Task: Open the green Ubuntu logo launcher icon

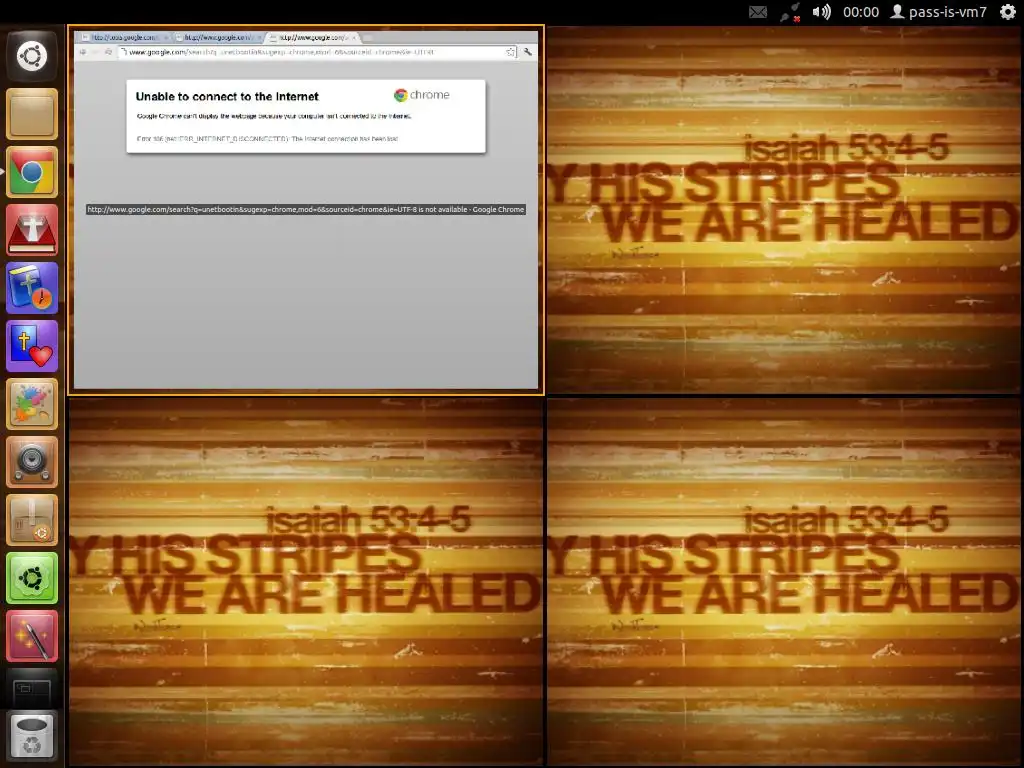Action: (31, 578)
